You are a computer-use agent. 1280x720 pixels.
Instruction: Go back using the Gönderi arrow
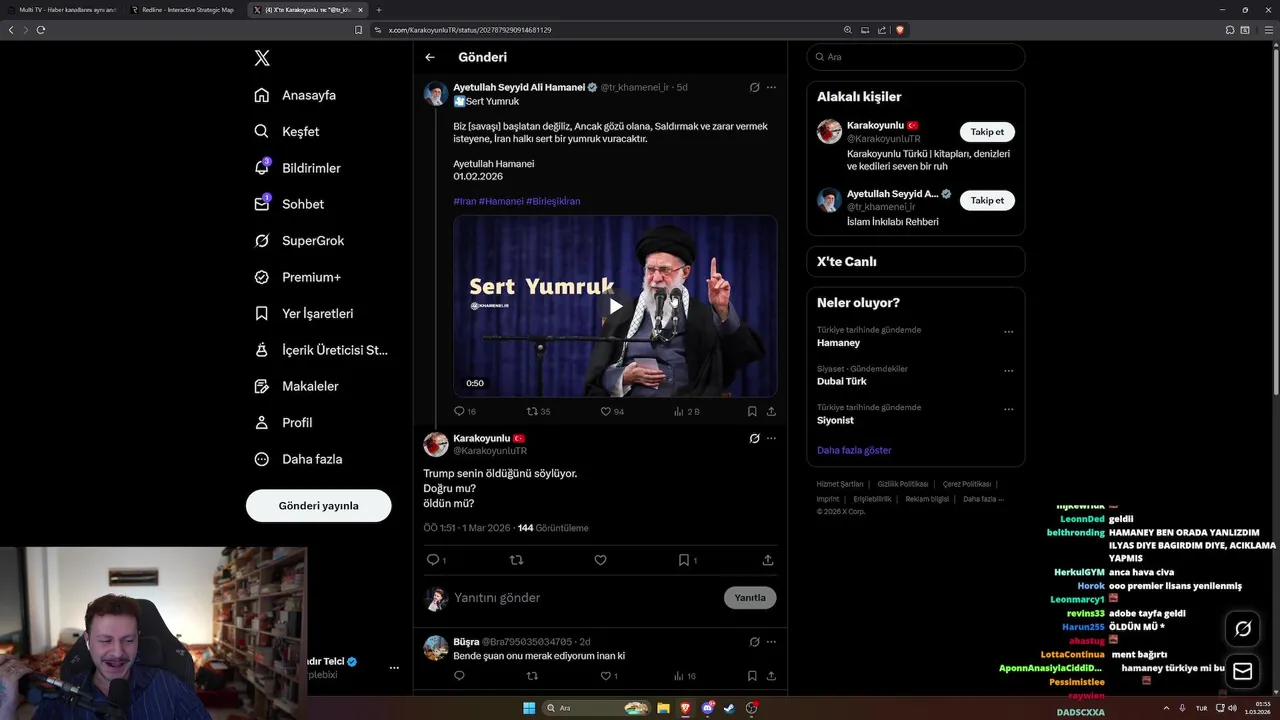430,57
